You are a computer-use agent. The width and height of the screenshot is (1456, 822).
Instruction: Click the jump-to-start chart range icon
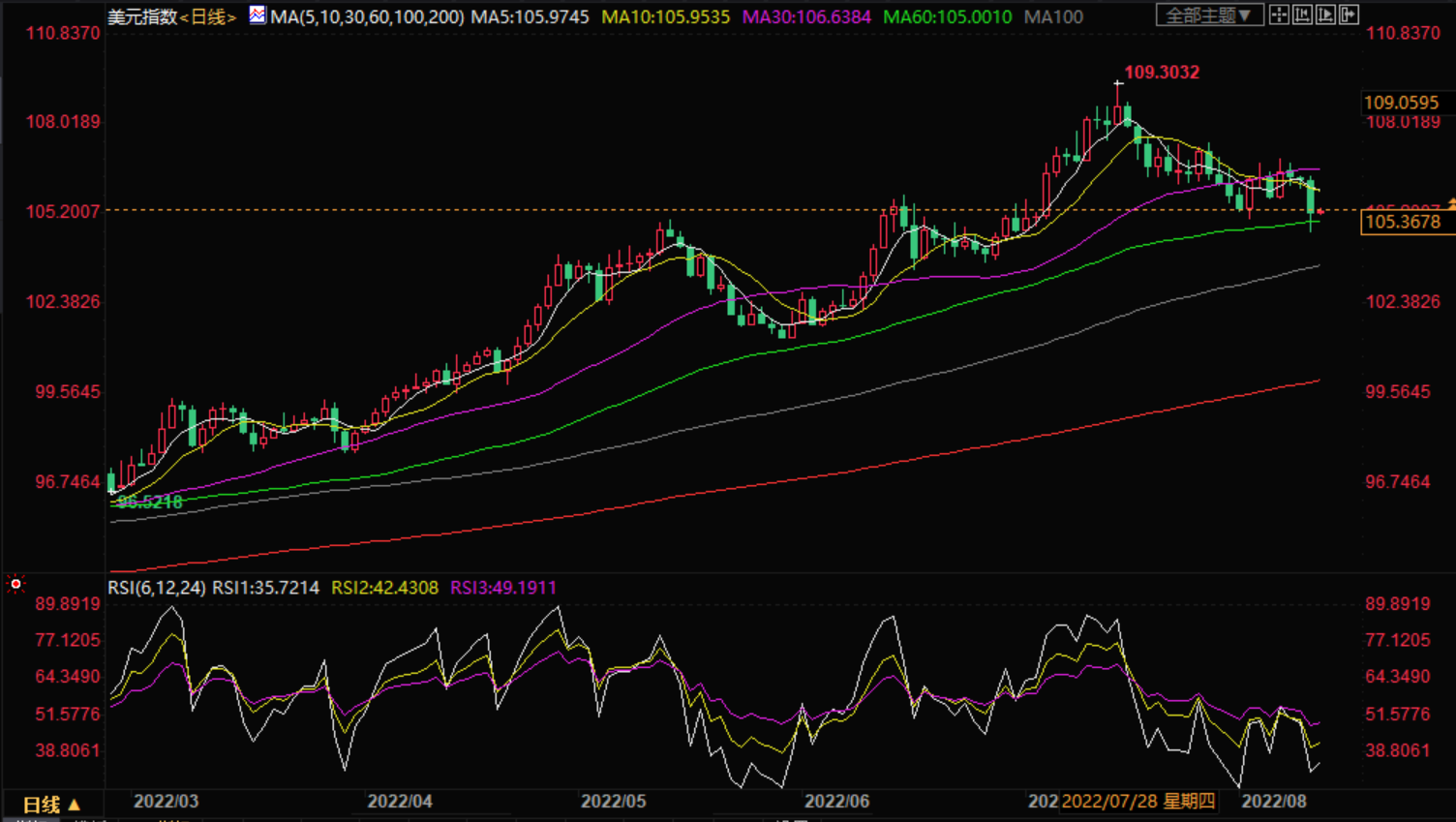[x=1302, y=15]
